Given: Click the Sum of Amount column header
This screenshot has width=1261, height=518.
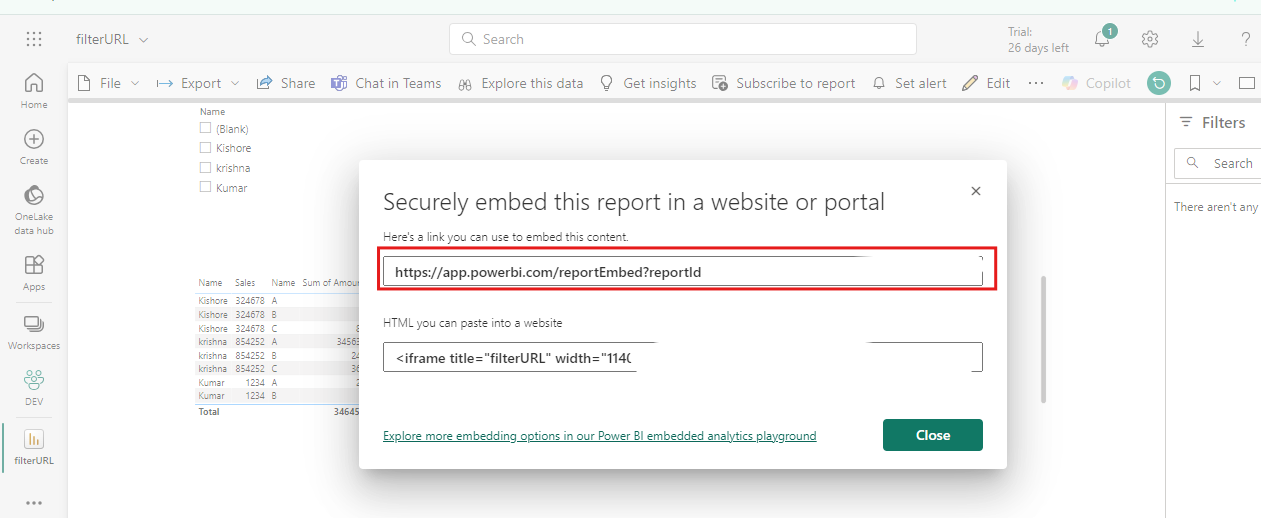Looking at the screenshot, I should pos(331,283).
